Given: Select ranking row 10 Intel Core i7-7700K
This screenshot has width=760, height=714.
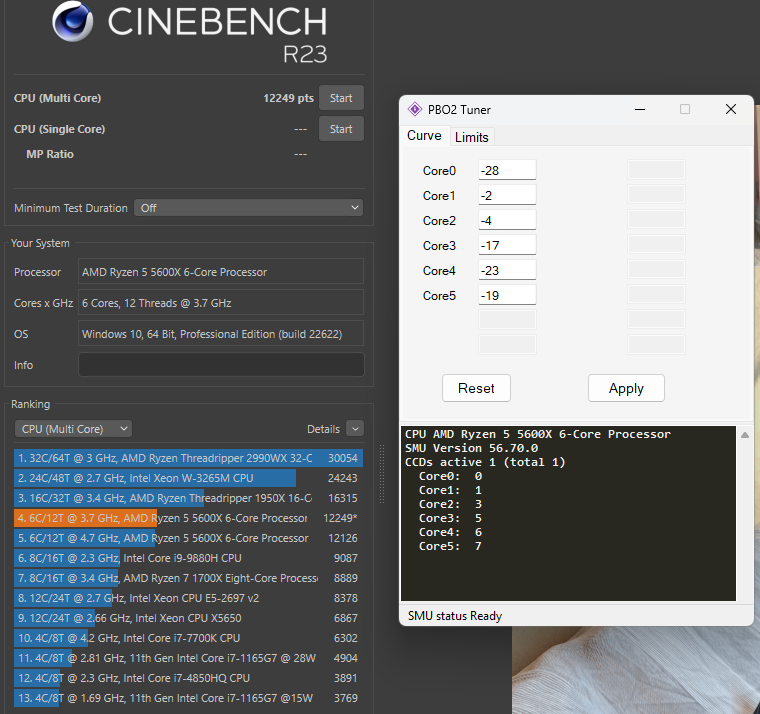Looking at the screenshot, I should [189, 638].
